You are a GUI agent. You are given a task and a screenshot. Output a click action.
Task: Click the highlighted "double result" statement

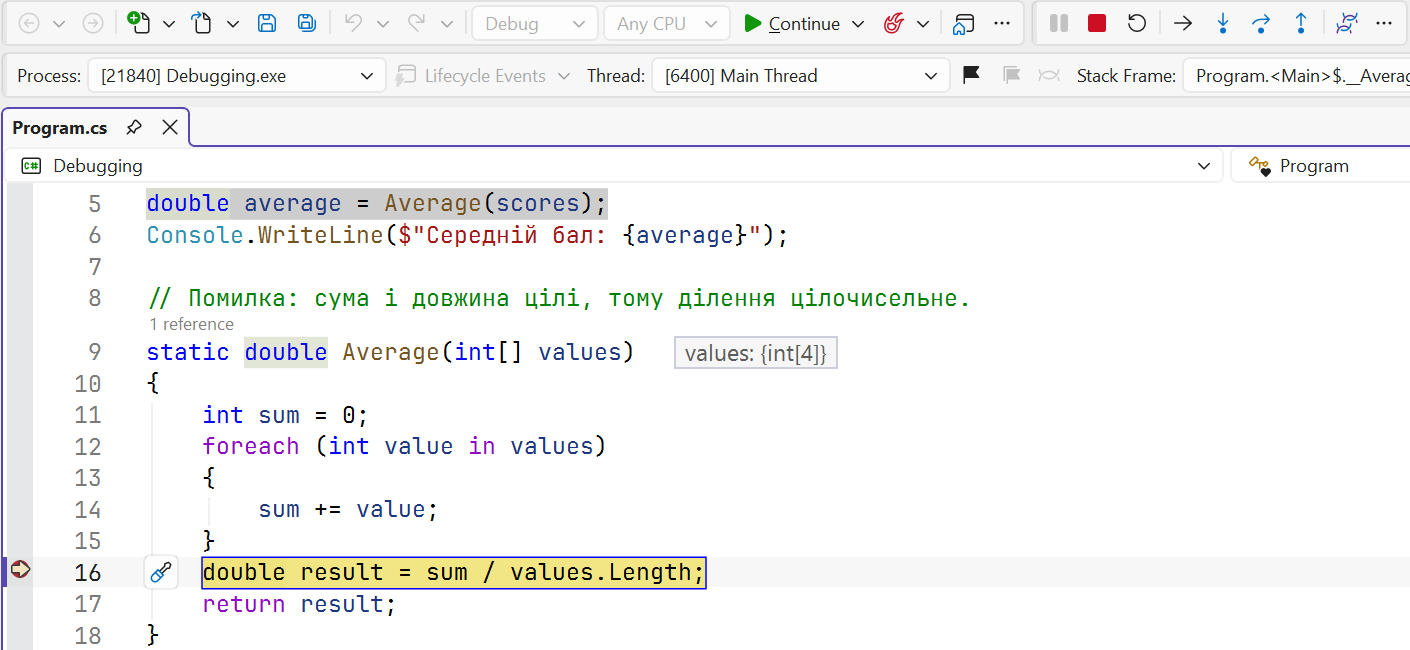(454, 573)
